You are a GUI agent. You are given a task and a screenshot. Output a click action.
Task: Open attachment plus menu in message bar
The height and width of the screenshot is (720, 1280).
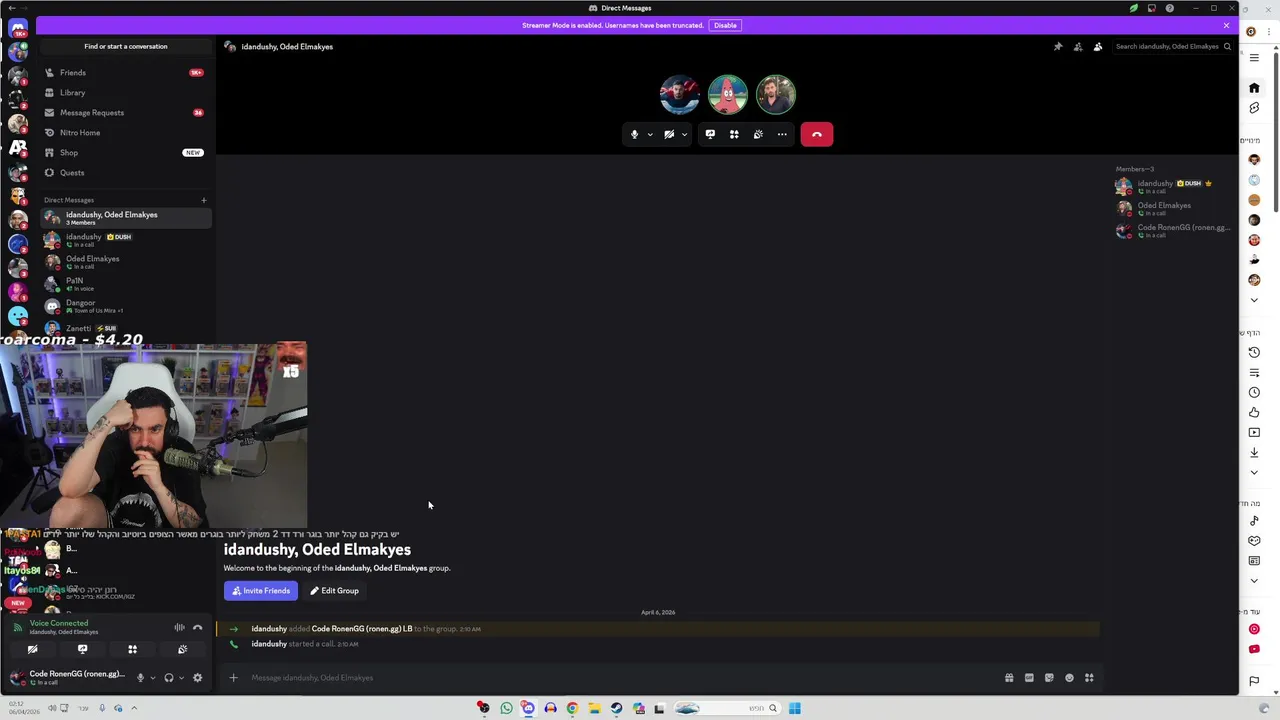coord(233,678)
